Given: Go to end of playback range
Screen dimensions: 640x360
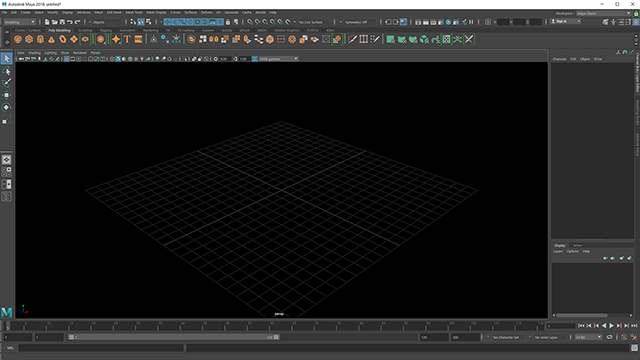Looking at the screenshot, I should click(x=634, y=326).
